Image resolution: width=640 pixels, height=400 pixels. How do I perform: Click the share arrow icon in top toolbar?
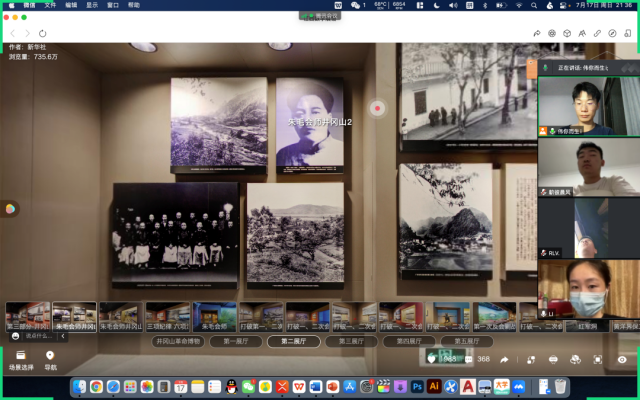(537, 33)
